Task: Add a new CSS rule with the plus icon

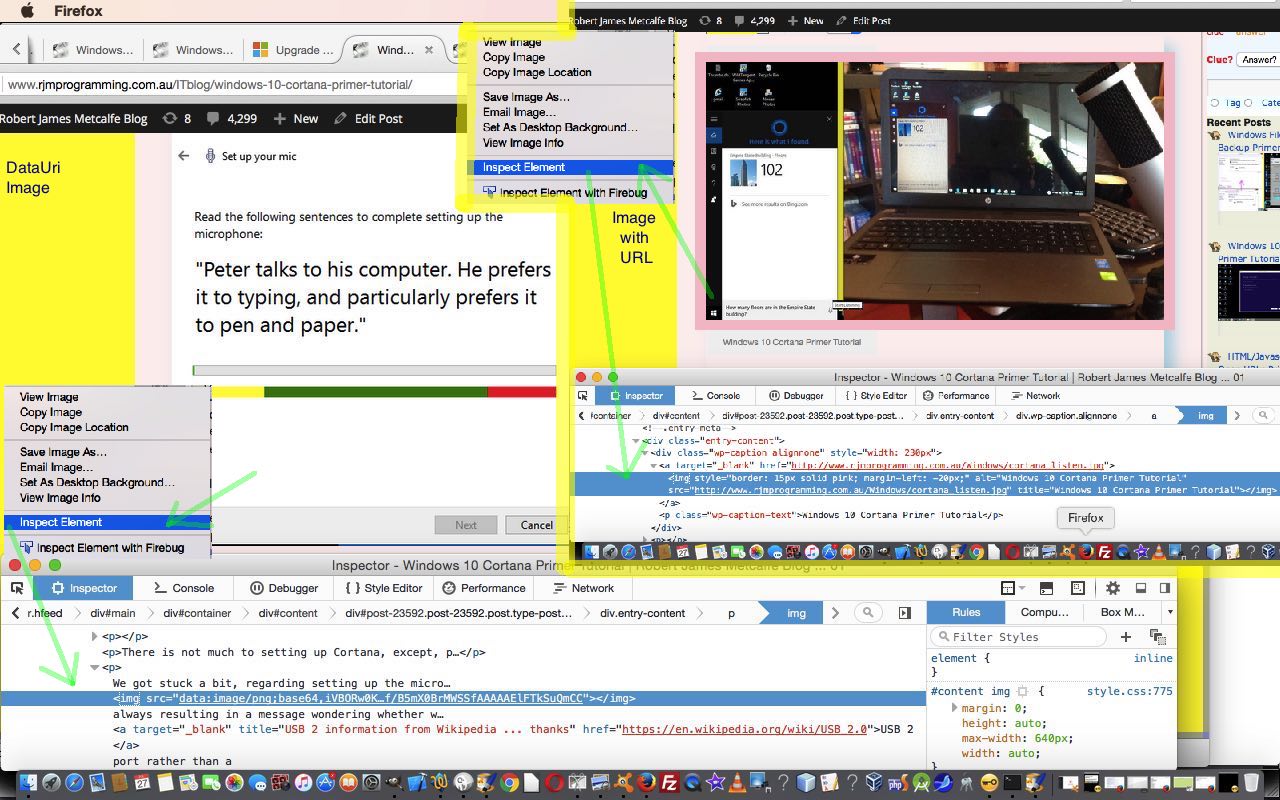Action: click(1126, 637)
